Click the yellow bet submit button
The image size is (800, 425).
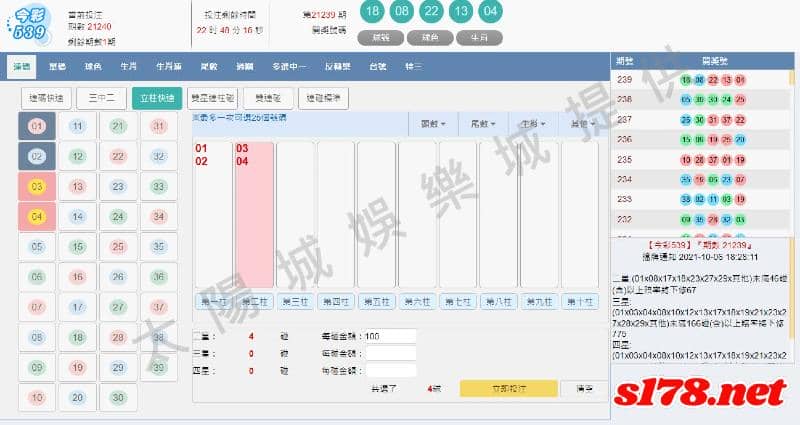pyautogui.click(x=509, y=389)
